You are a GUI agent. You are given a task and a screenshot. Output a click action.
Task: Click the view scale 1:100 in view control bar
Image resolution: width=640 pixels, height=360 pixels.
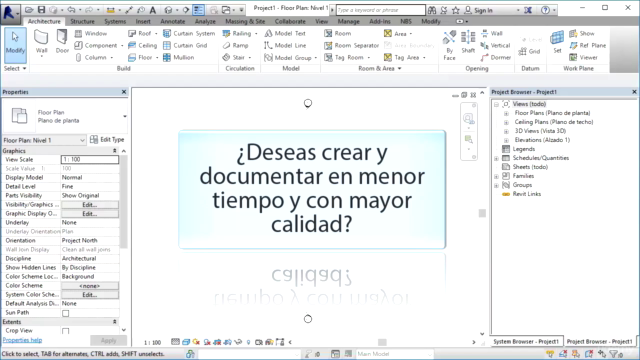[152, 342]
